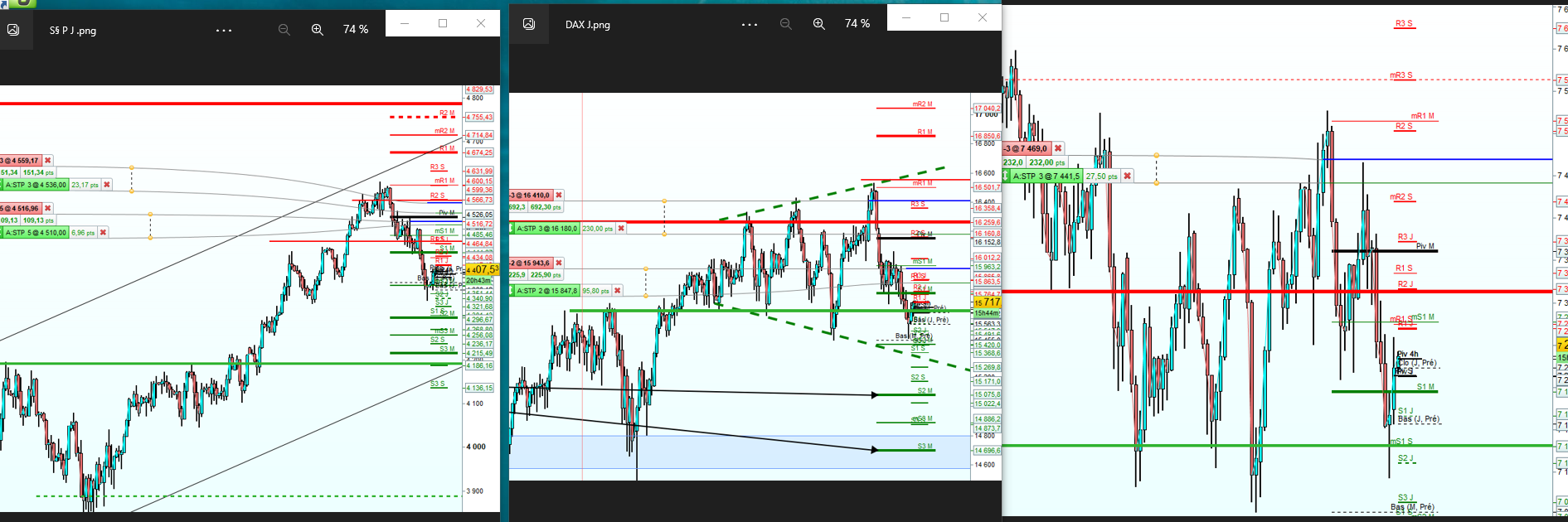Select the A:STP 3 @ 7 441,5 order label
The height and width of the screenshot is (522, 1568).
(1046, 176)
